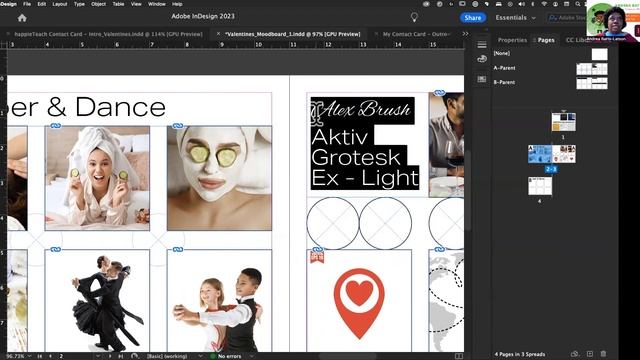
Task: Open macOS Spotlight search icon
Action: point(578,4)
